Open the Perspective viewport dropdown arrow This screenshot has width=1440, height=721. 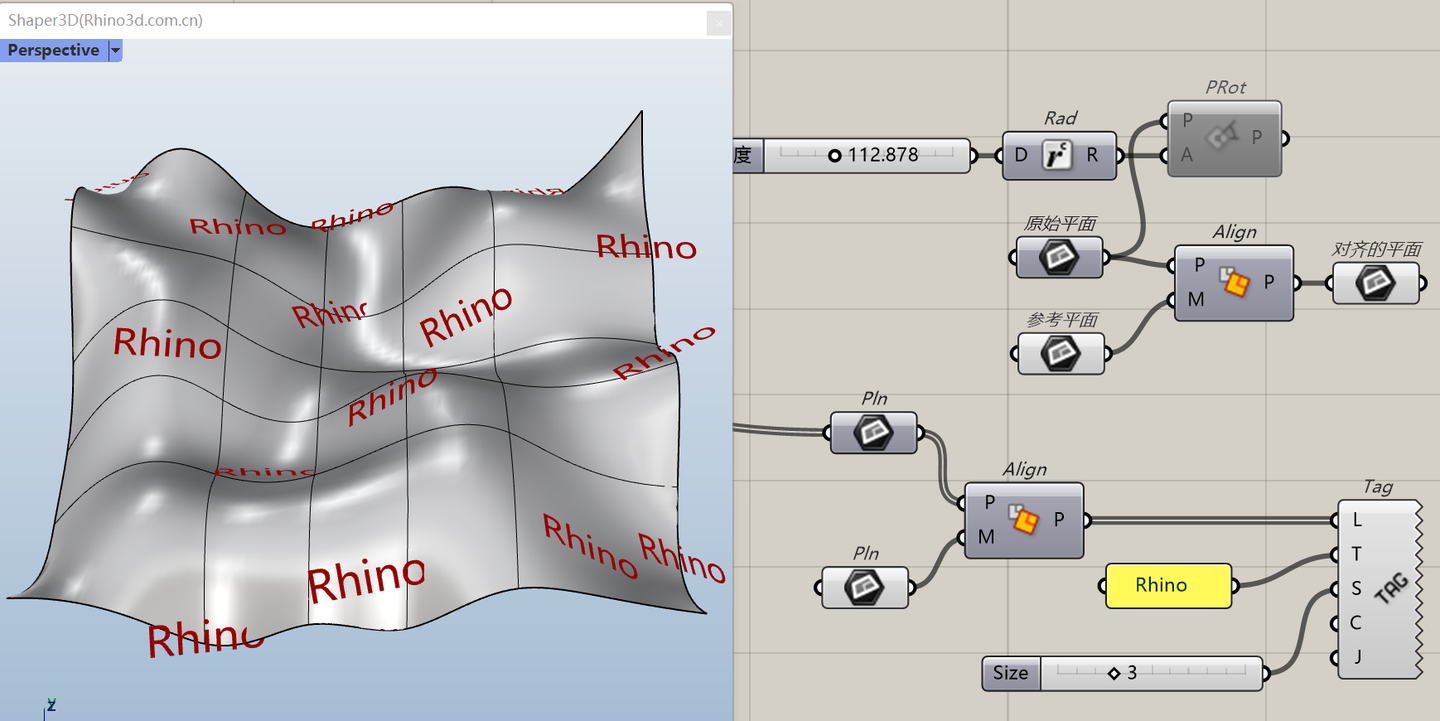115,50
